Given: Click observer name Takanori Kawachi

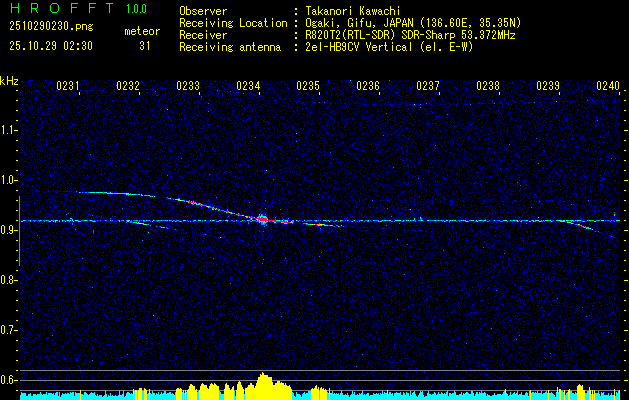Looking at the screenshot, I should click(353, 11).
